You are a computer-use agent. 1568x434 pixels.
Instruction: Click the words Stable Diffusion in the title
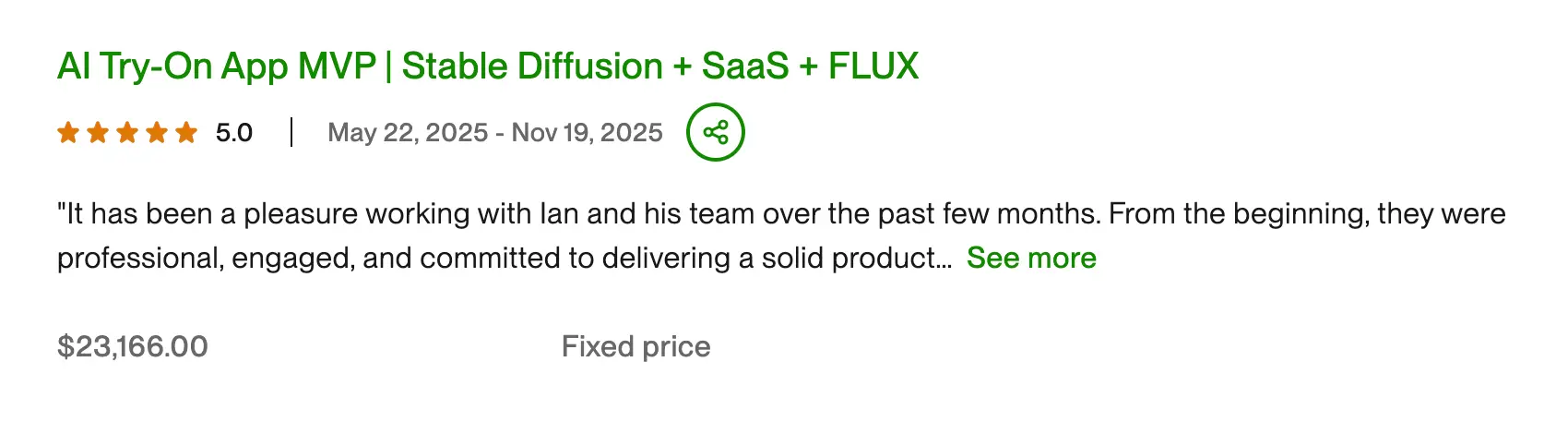coord(532,66)
